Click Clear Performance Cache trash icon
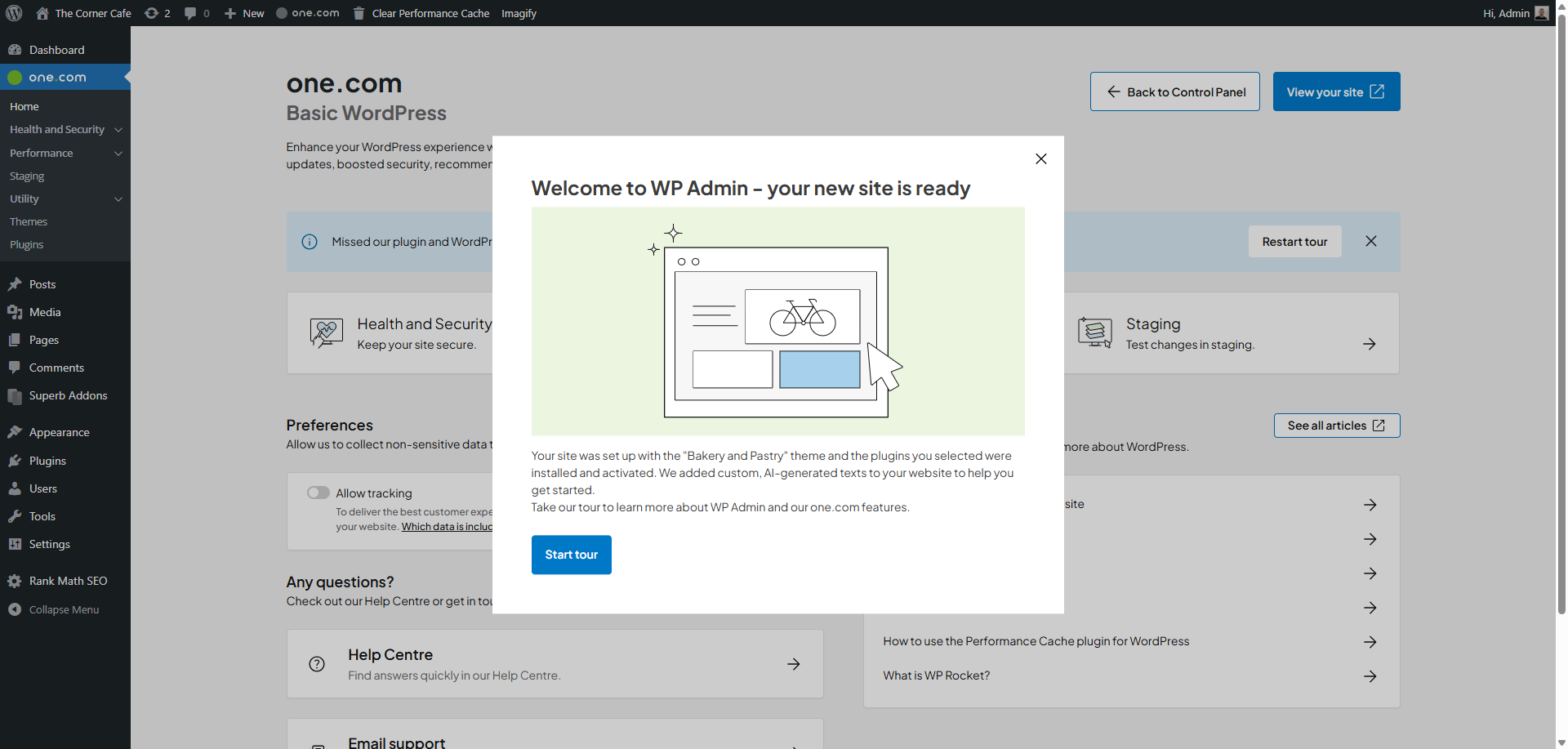This screenshot has height=749, width=1568. pos(359,13)
